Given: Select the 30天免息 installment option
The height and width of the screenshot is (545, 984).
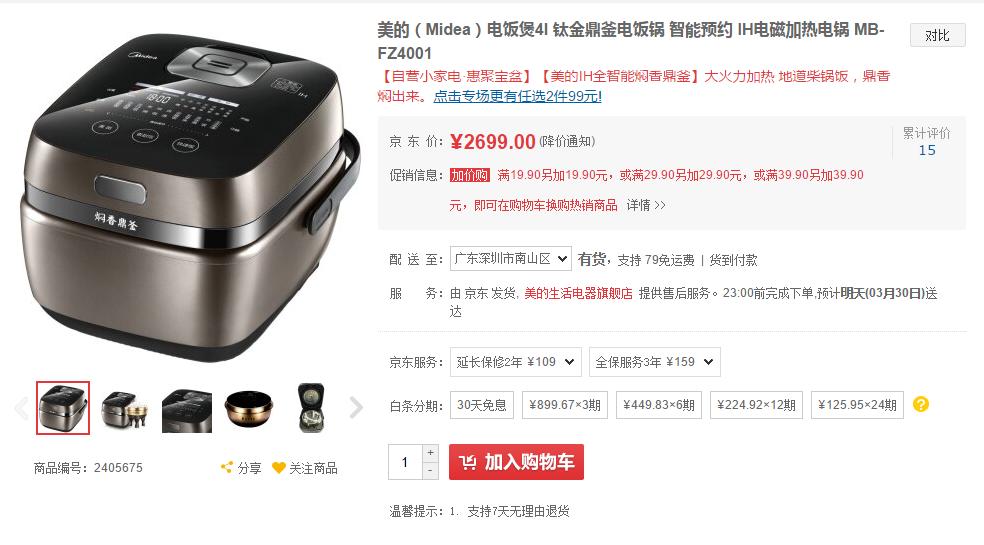Looking at the screenshot, I should click(x=481, y=405).
